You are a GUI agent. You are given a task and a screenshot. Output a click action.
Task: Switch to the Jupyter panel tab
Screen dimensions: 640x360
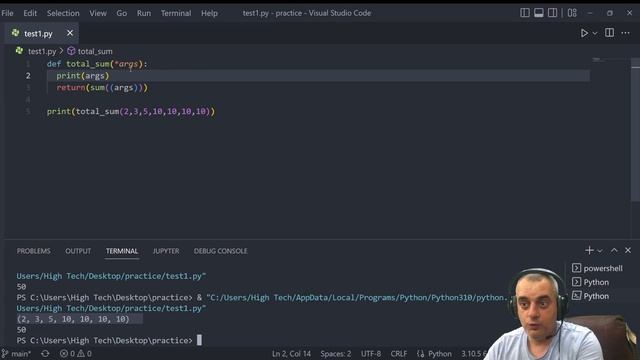pyautogui.click(x=166, y=251)
